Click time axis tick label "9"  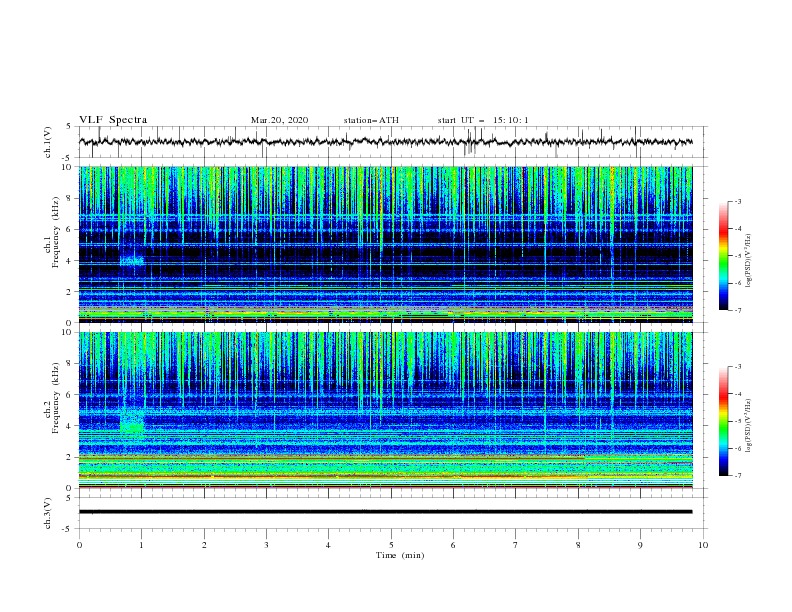coord(640,545)
